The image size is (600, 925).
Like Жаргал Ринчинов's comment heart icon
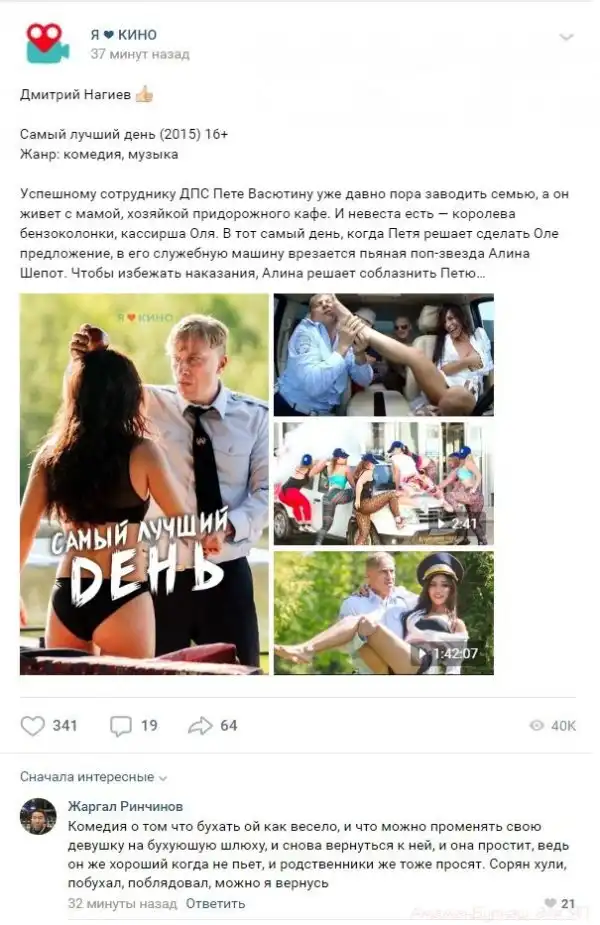tap(550, 903)
